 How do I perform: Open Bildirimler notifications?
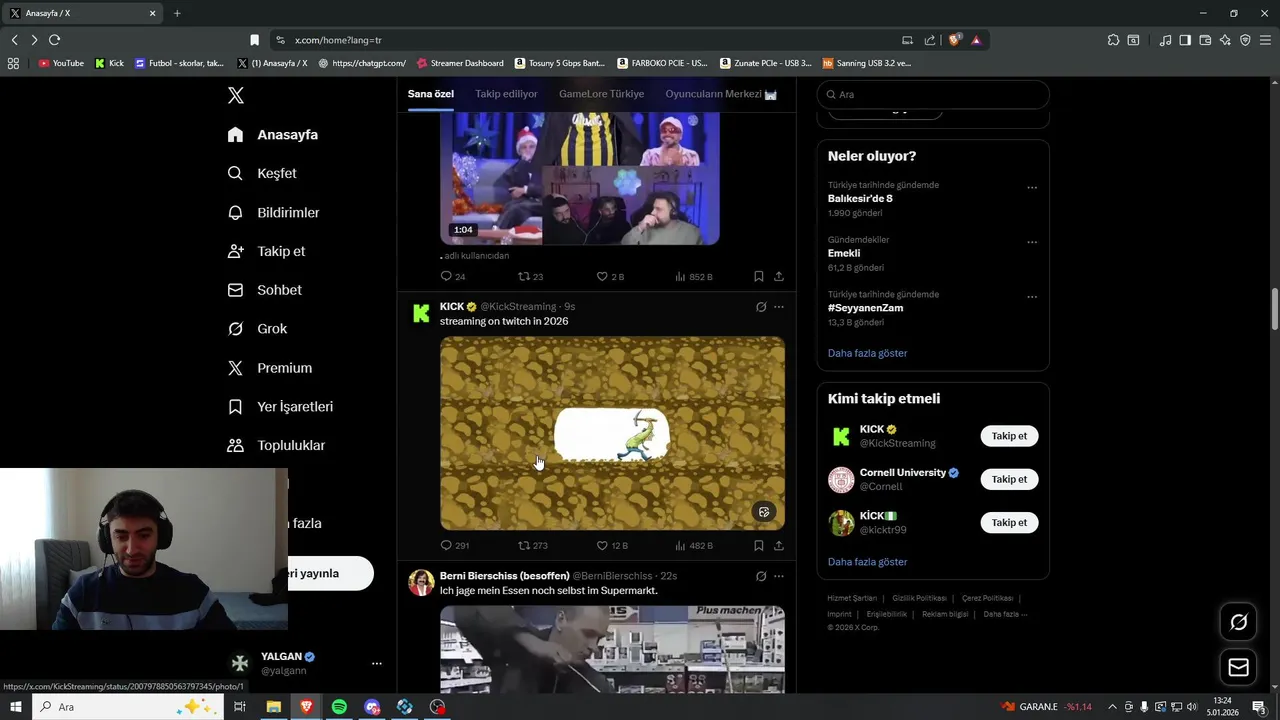click(274, 212)
